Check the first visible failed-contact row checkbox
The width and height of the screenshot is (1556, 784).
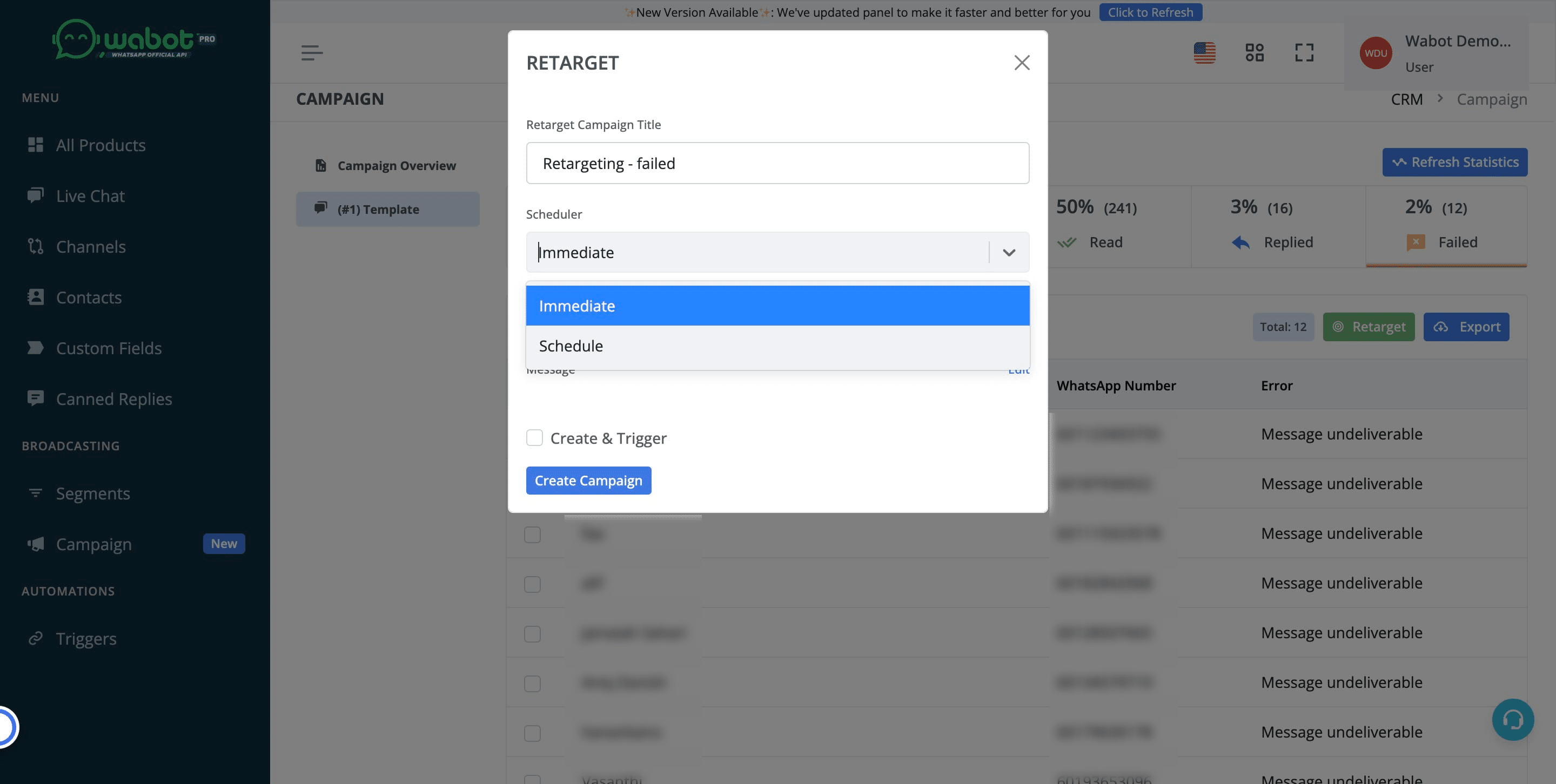[x=532, y=535]
